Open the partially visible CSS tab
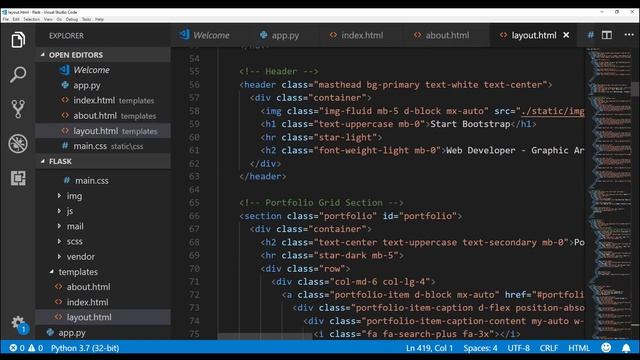The width and height of the screenshot is (640, 360). coord(590,35)
